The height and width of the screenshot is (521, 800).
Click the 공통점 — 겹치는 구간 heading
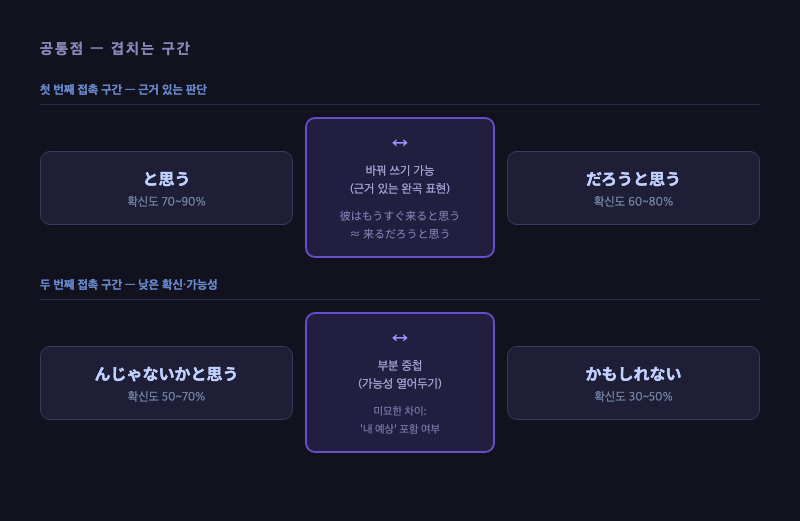[x=115, y=48]
